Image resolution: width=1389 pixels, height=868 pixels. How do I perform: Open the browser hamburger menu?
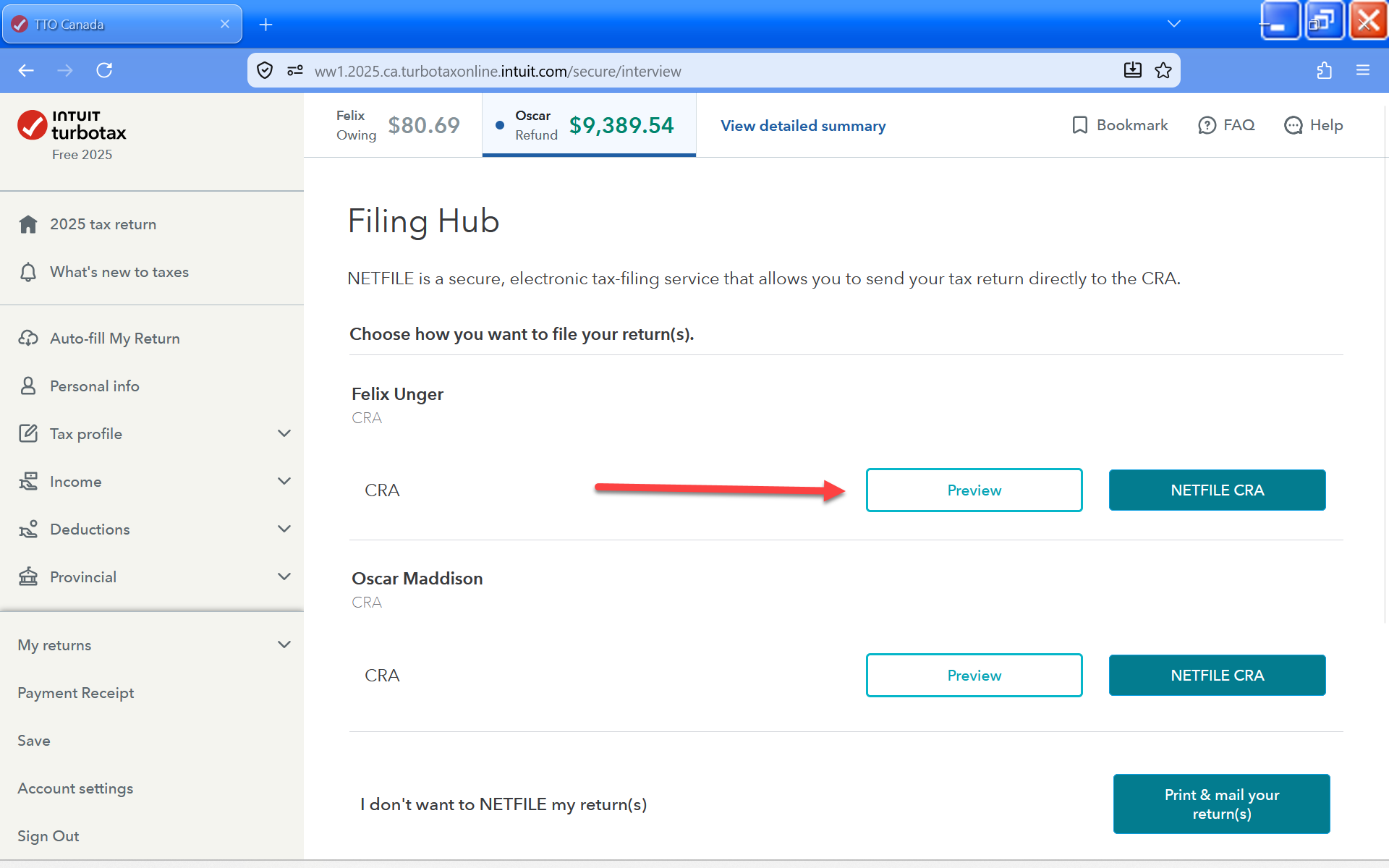(x=1363, y=70)
